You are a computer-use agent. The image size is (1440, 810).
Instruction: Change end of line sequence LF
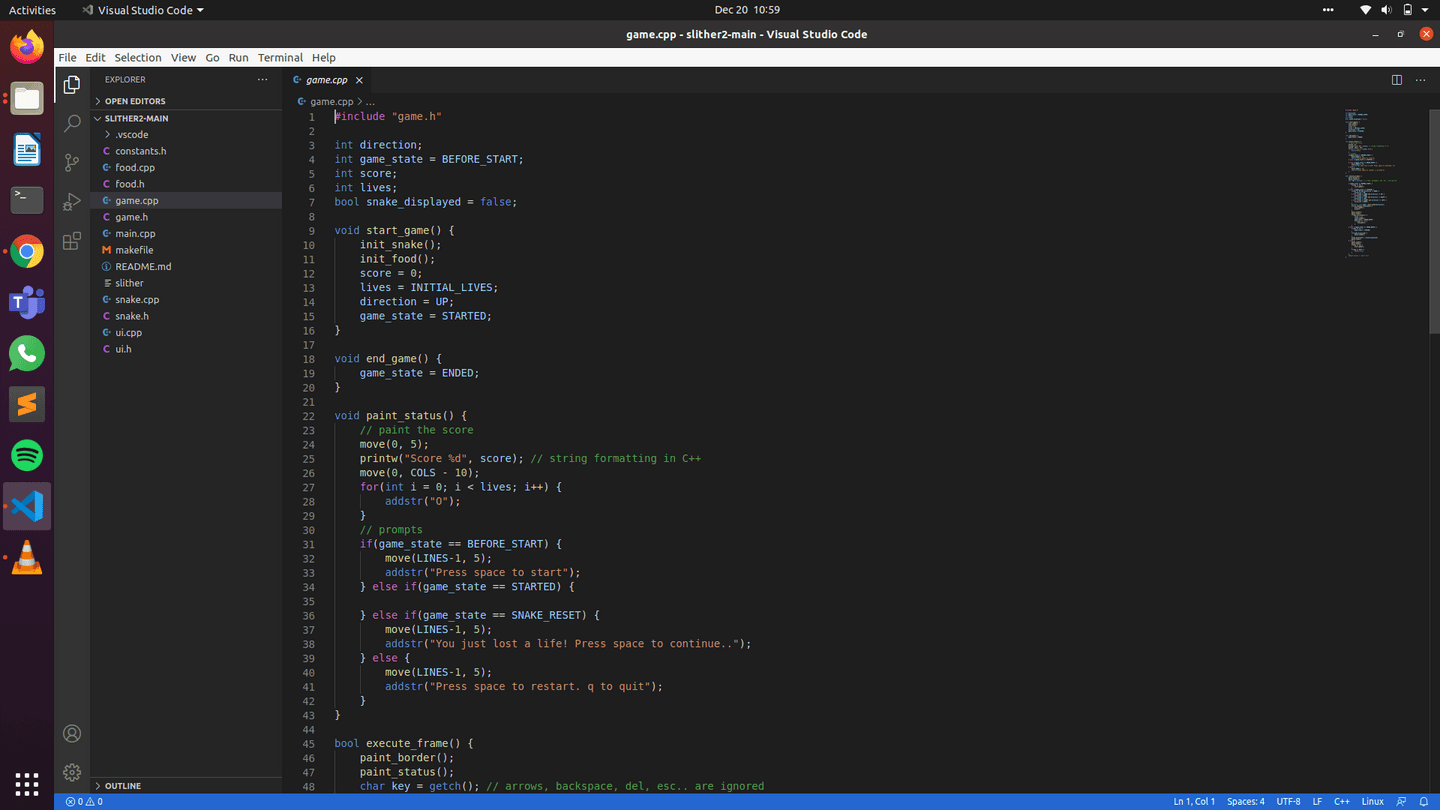click(x=1317, y=802)
